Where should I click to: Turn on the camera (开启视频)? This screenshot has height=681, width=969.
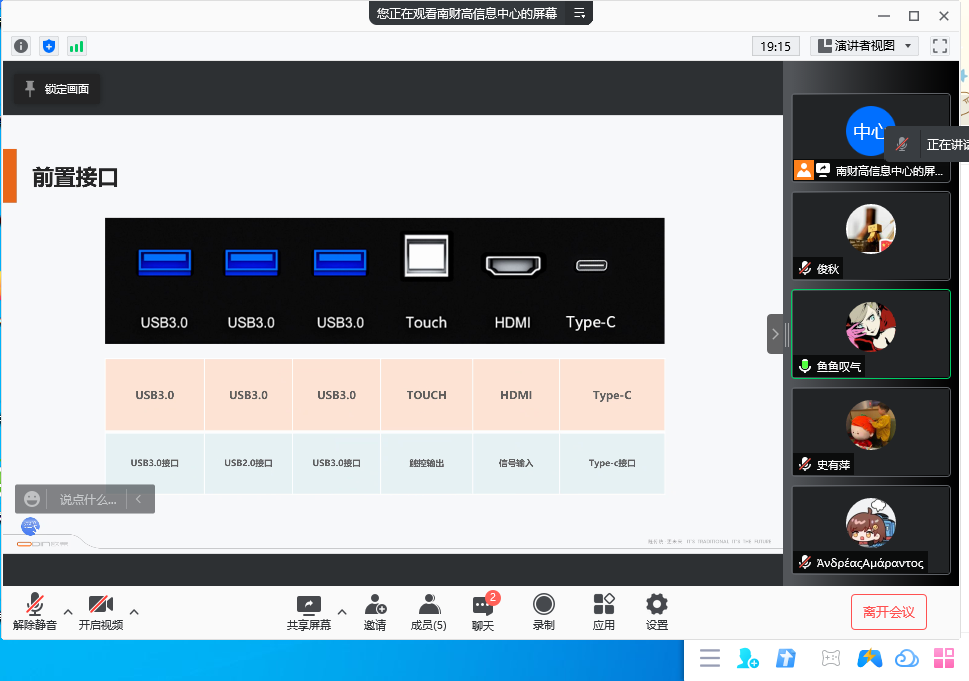point(100,612)
